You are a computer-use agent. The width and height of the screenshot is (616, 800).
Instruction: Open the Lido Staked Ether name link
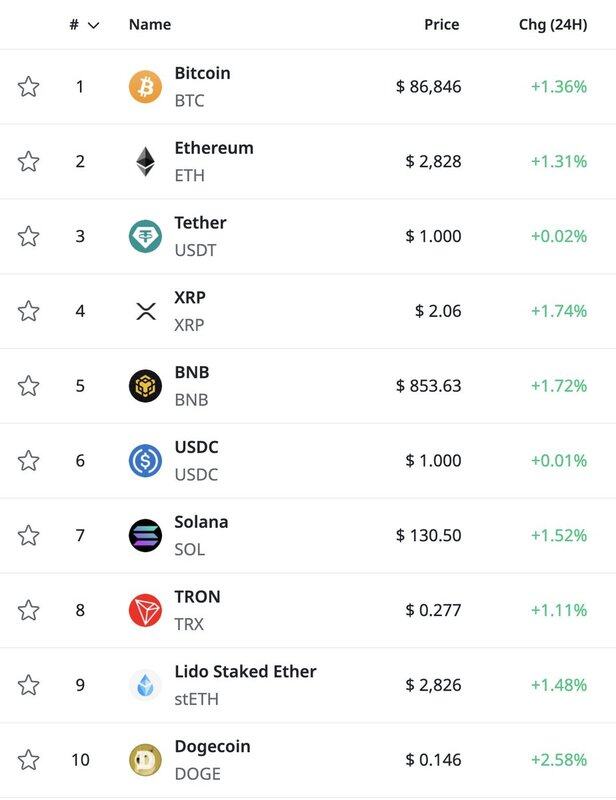pyautogui.click(x=245, y=672)
